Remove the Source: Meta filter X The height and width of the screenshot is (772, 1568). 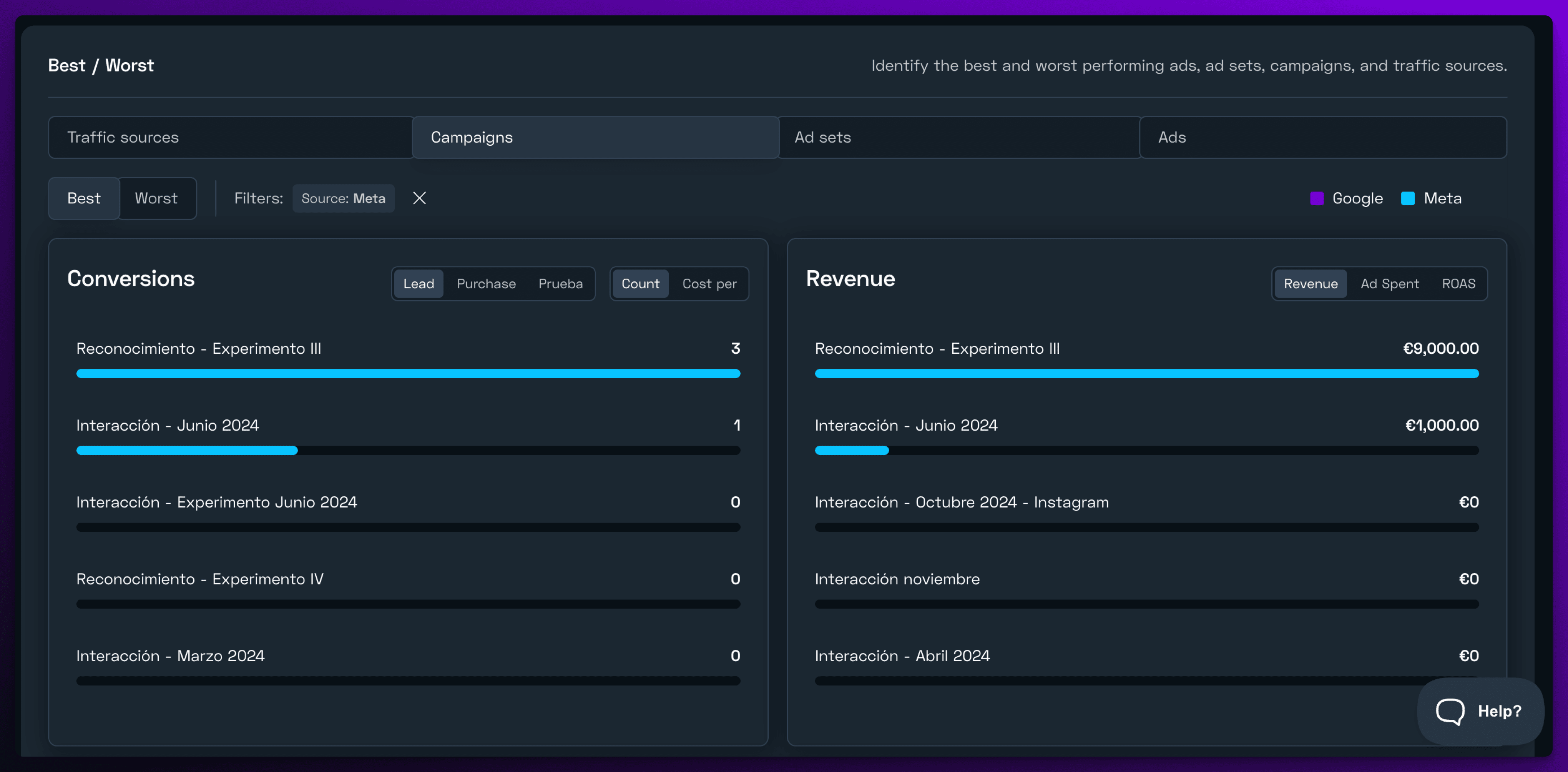tap(419, 198)
